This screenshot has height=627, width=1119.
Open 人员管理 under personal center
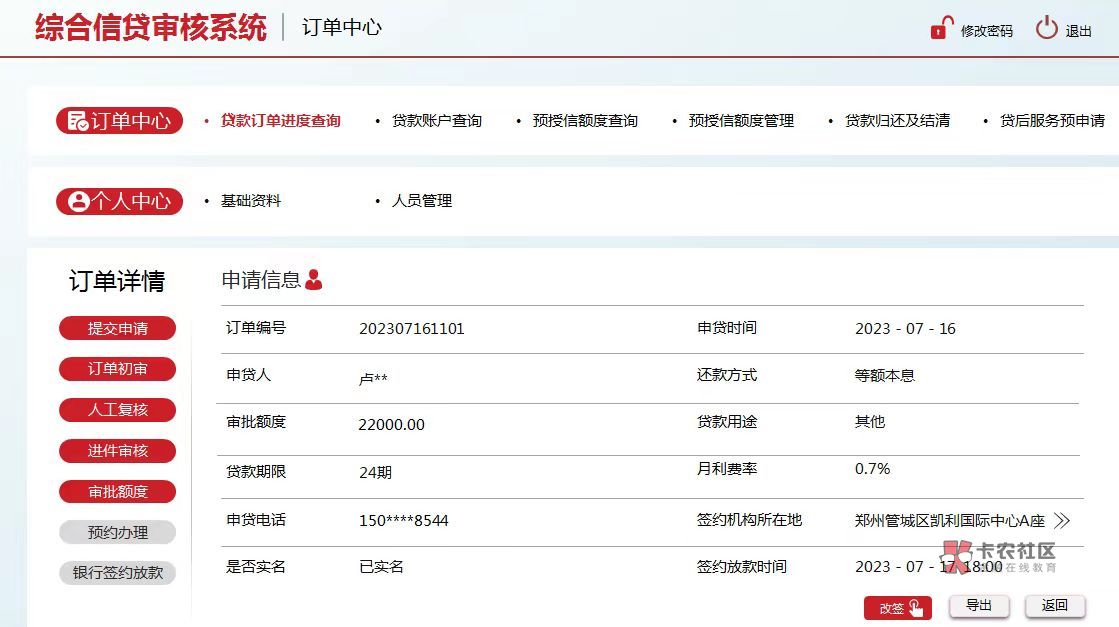[x=422, y=201]
